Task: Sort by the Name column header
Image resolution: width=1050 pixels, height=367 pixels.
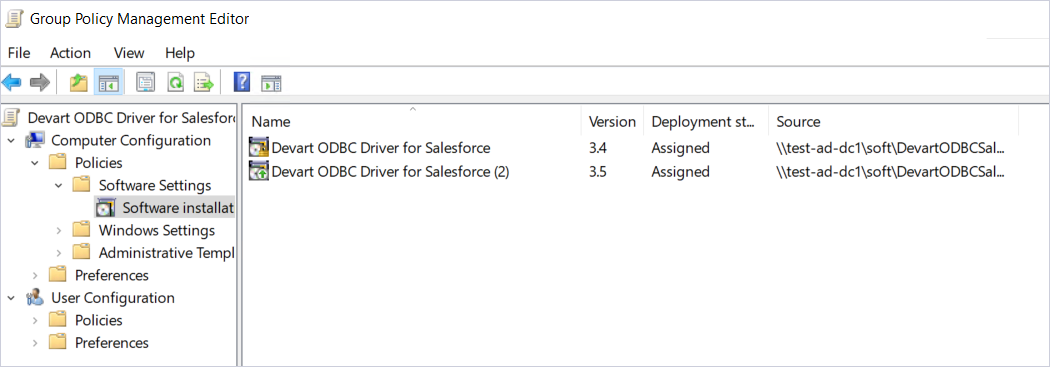Action: [x=412, y=121]
